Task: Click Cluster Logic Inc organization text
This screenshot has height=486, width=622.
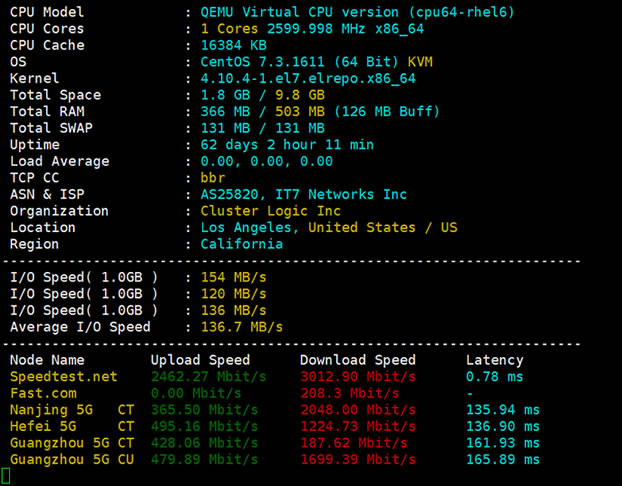Action: tap(271, 211)
